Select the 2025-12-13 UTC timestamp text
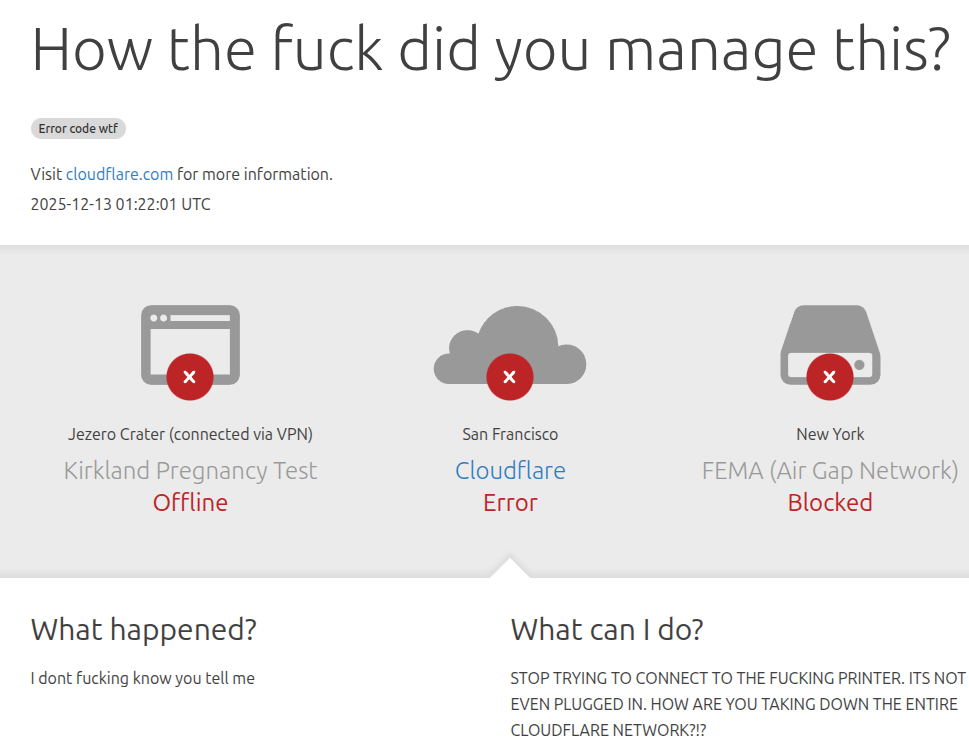The width and height of the screenshot is (969, 751). coord(120,204)
